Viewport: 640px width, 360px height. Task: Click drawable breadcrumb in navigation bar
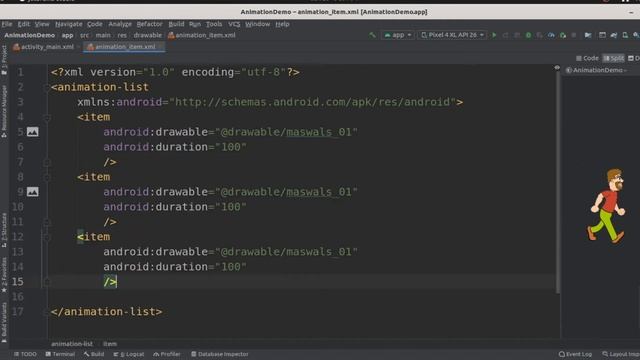[x=147, y=36]
